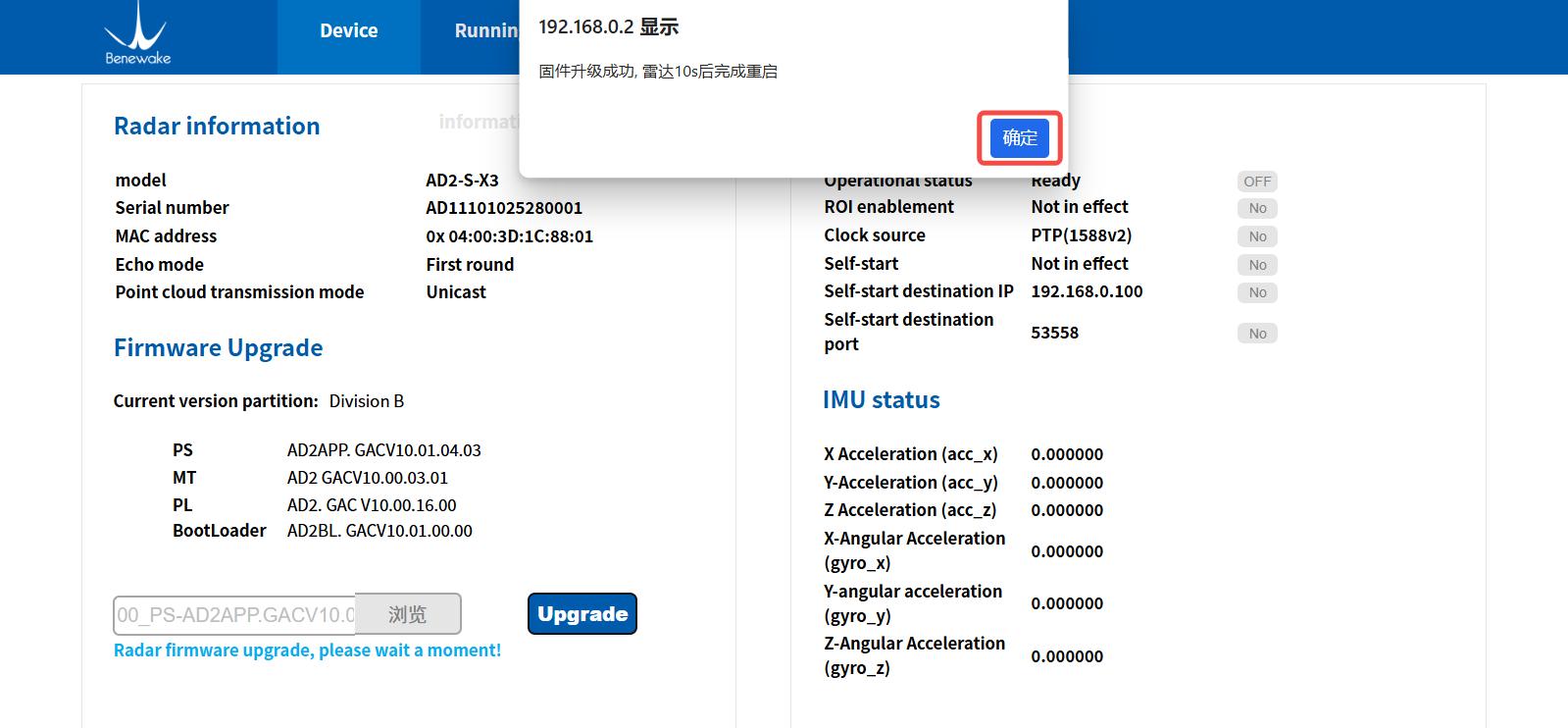Click the Y-angular acceleration (gyro_y) value
This screenshot has height=728, width=1568.
(1067, 602)
